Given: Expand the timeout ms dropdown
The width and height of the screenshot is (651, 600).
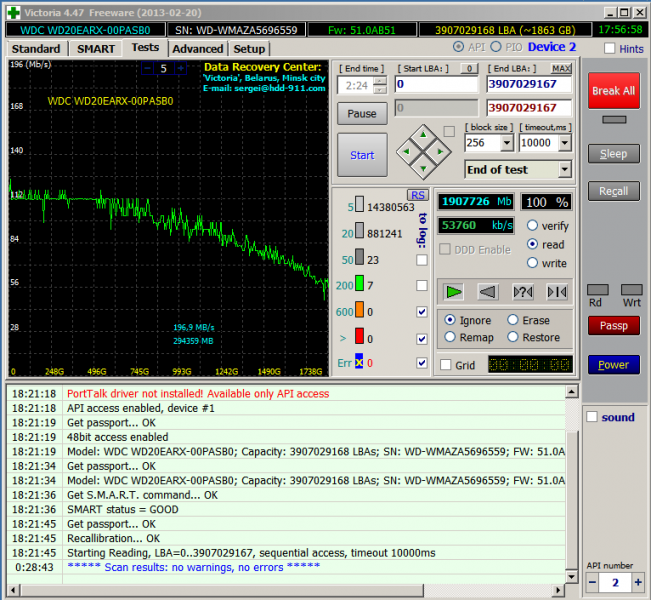Looking at the screenshot, I should click(x=564, y=143).
